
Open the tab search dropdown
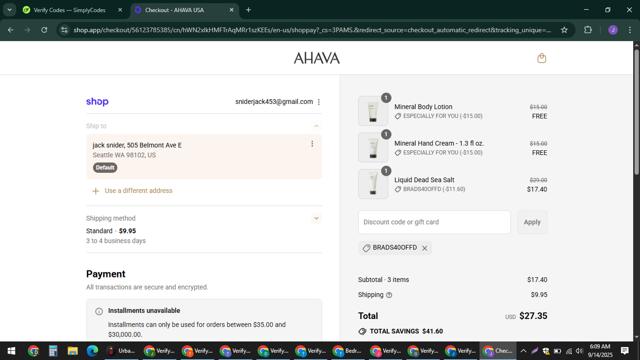point(9,10)
